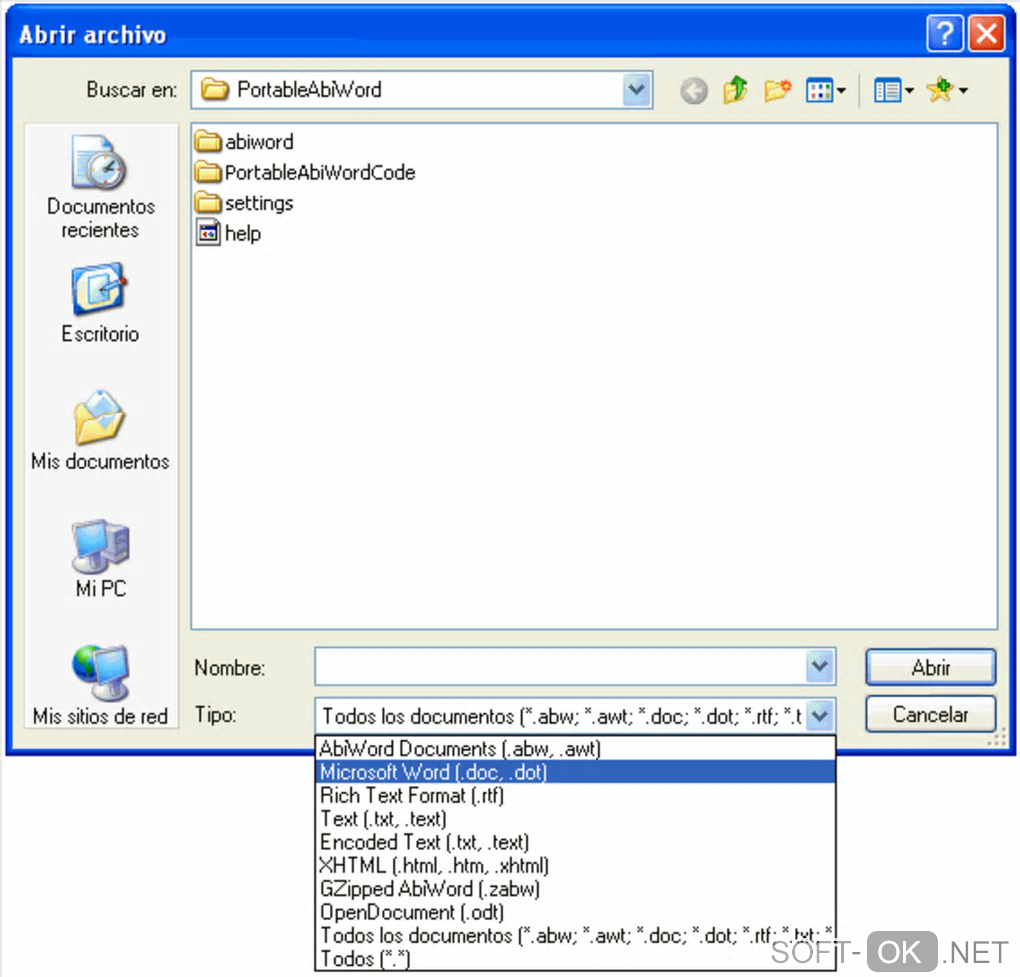Screen dimensions: 1020x977
Task: Click the Cancelar button
Action: tap(930, 715)
